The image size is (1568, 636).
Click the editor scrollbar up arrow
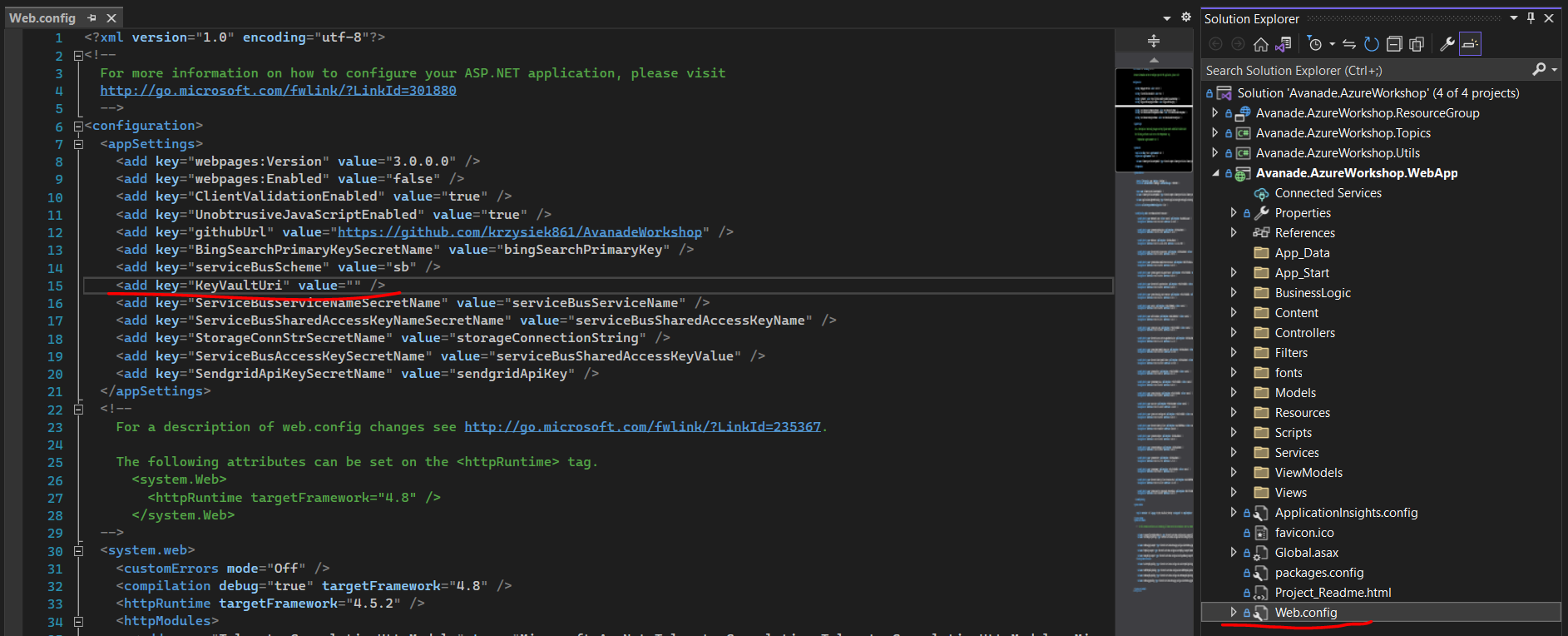tap(1154, 60)
